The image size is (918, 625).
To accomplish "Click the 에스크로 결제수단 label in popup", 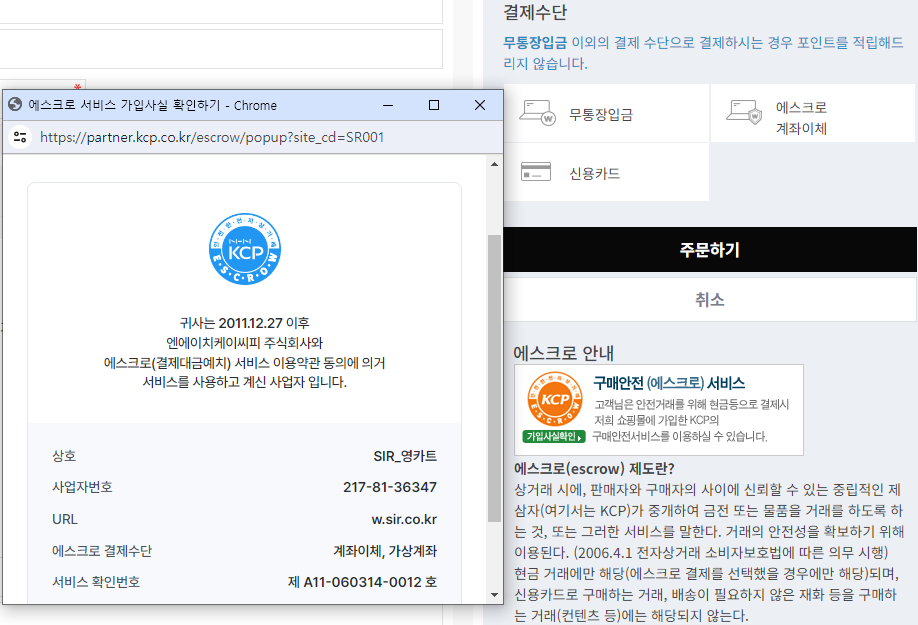I will 102,551.
